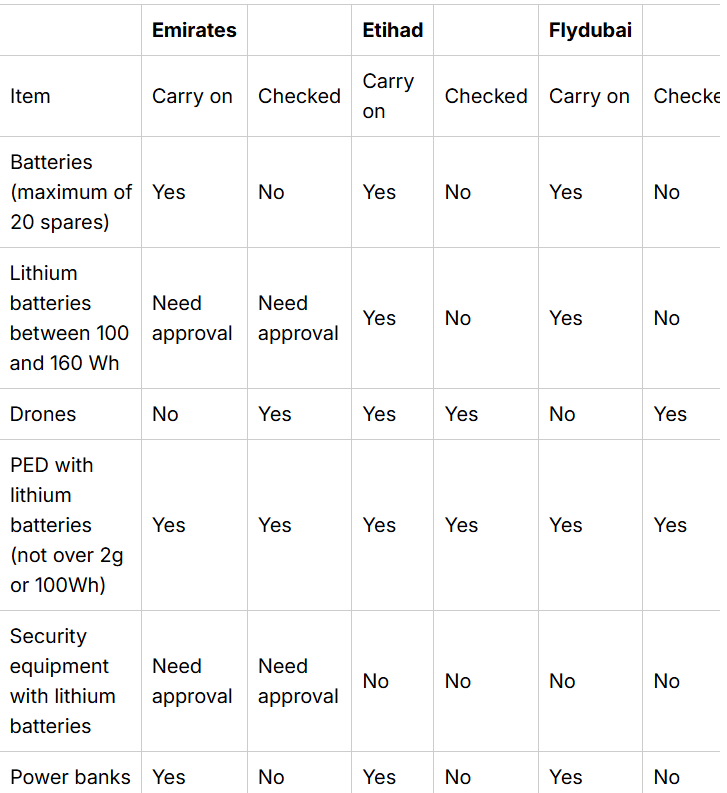This screenshot has height=793, width=727.
Task: Select the "Carry on" subheader under Flydubai
Action: pos(589,96)
